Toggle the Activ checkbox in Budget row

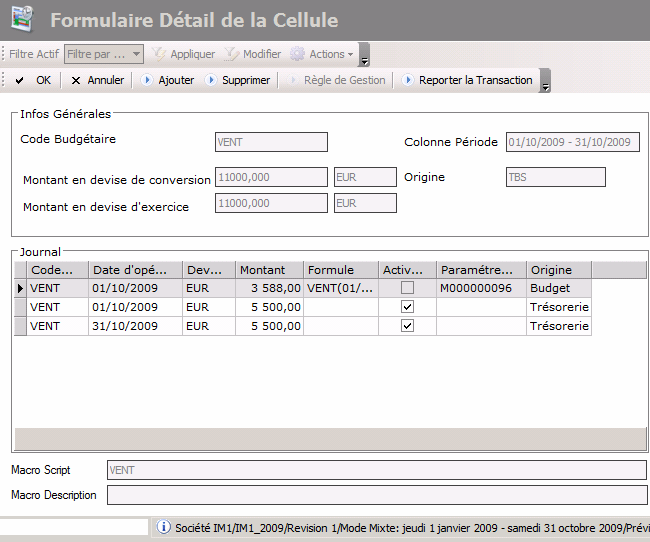(407, 288)
